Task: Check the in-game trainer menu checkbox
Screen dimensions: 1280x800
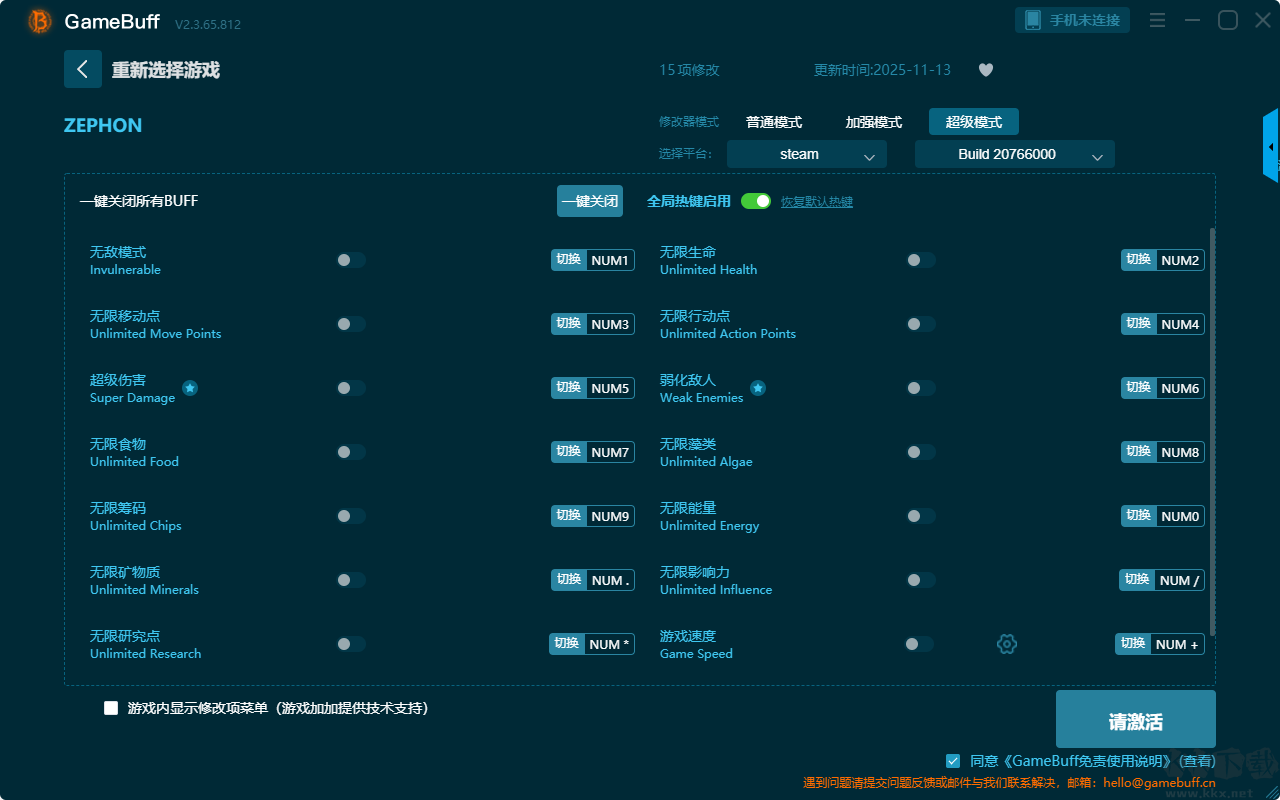Action: pos(111,708)
